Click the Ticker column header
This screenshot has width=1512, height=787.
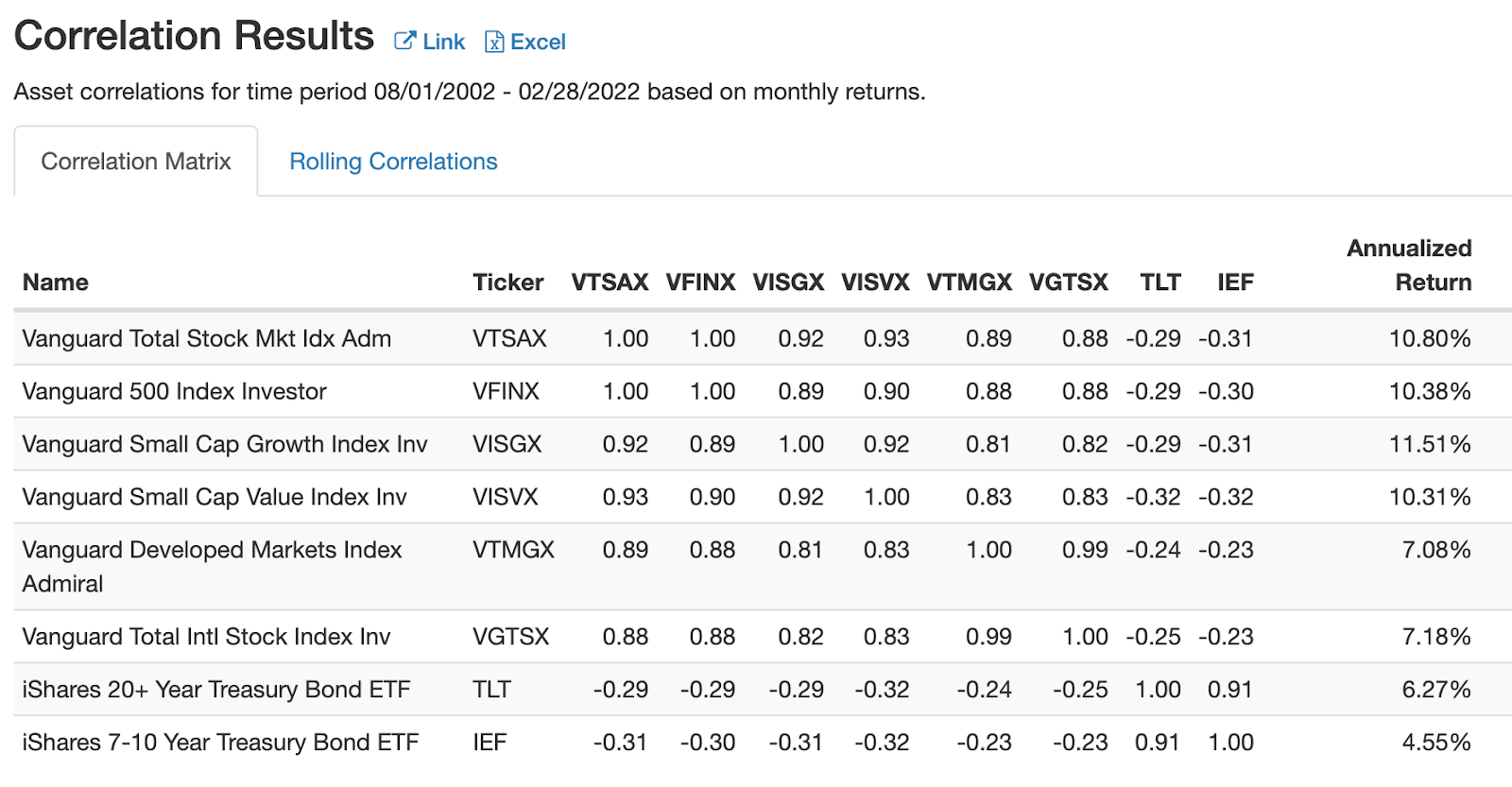pyautogui.click(x=507, y=282)
